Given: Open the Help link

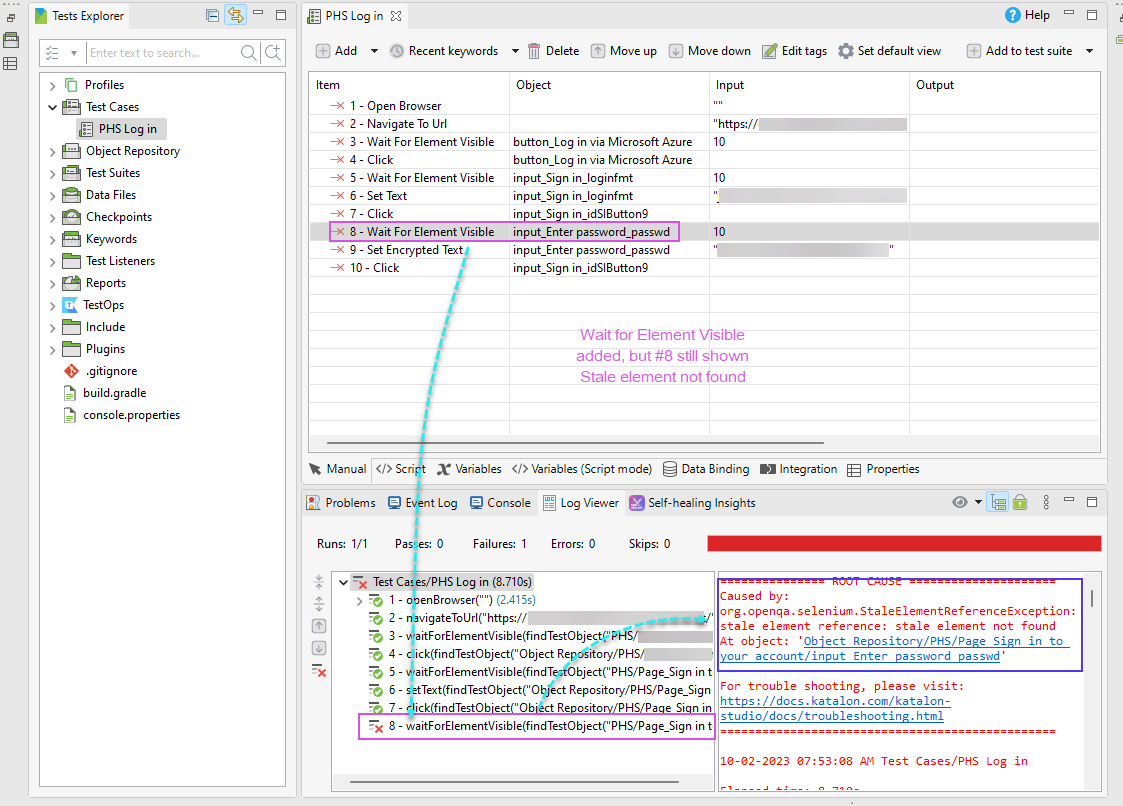Looking at the screenshot, I should 1028,15.
